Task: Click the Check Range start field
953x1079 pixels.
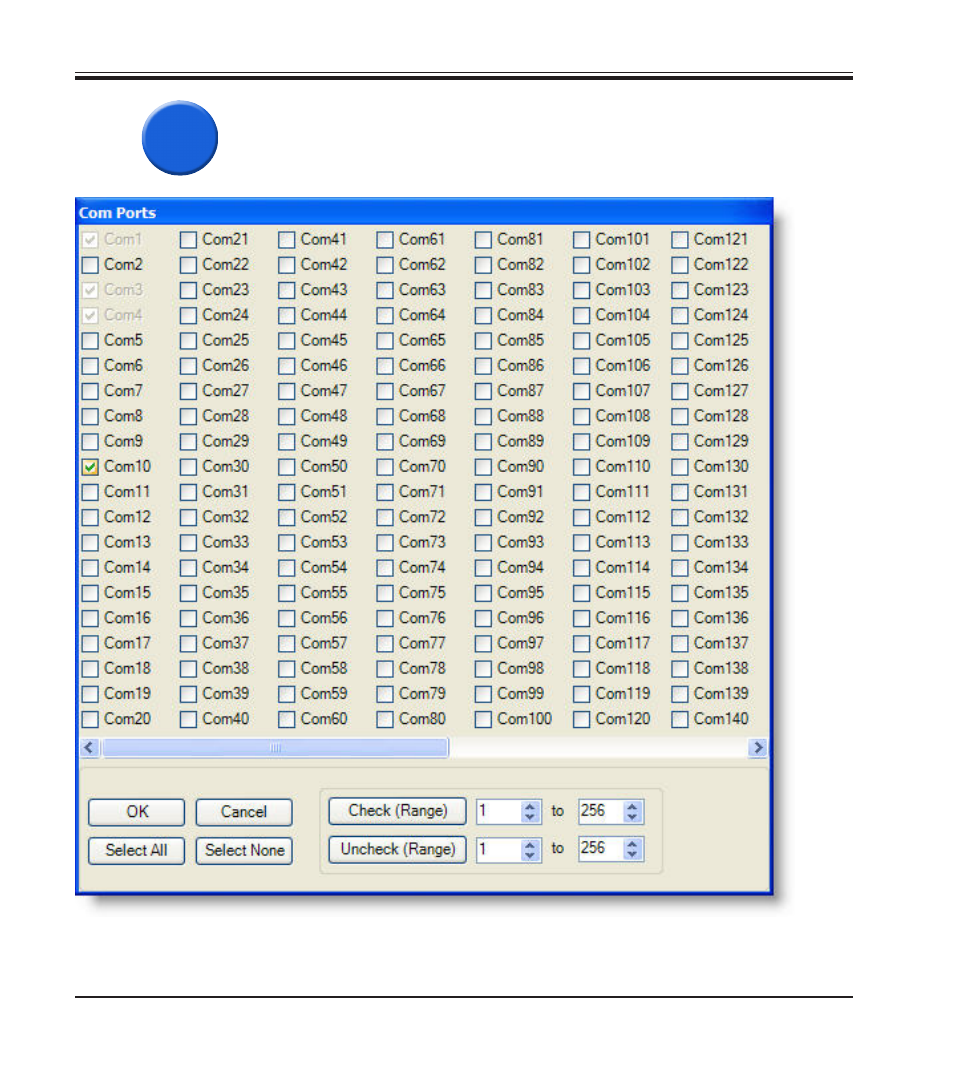Action: (x=499, y=811)
